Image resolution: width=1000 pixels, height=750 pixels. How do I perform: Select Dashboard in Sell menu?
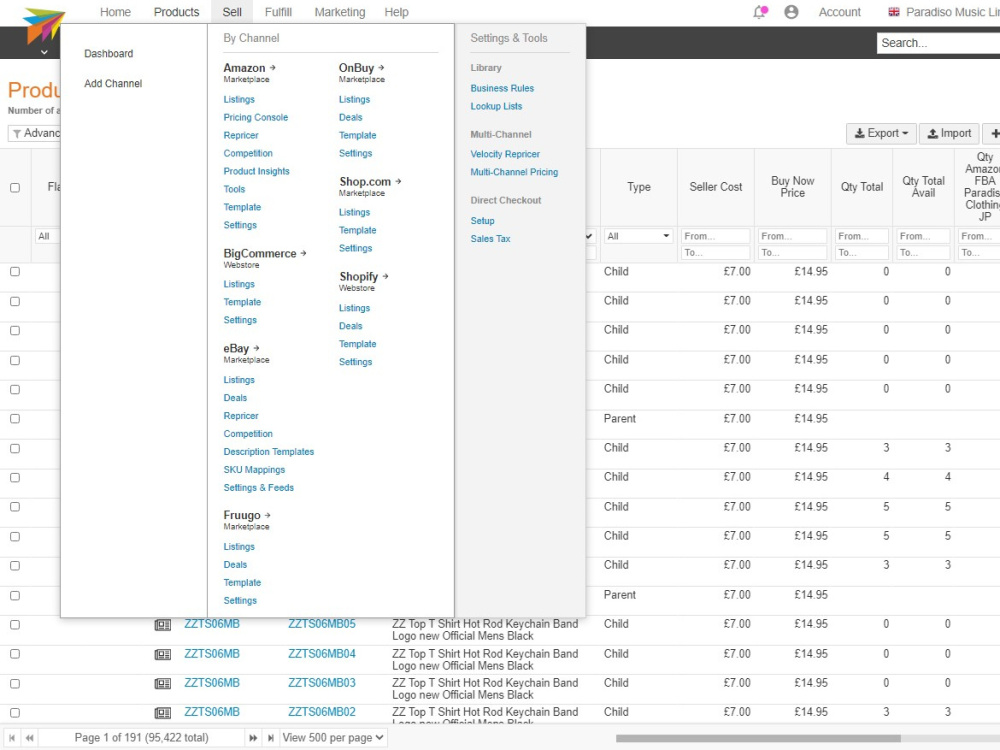(108, 54)
